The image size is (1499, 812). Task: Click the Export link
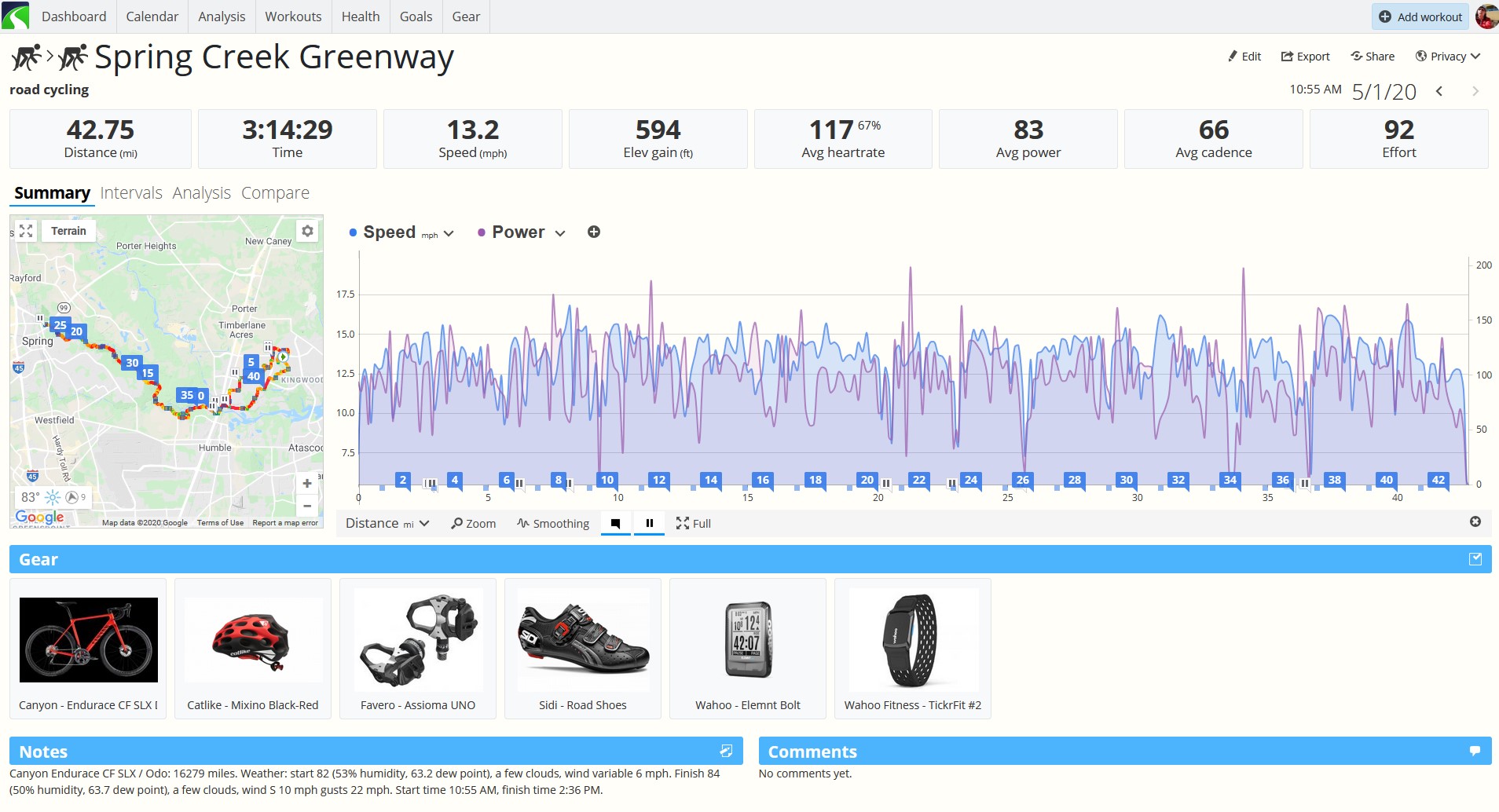1306,57
